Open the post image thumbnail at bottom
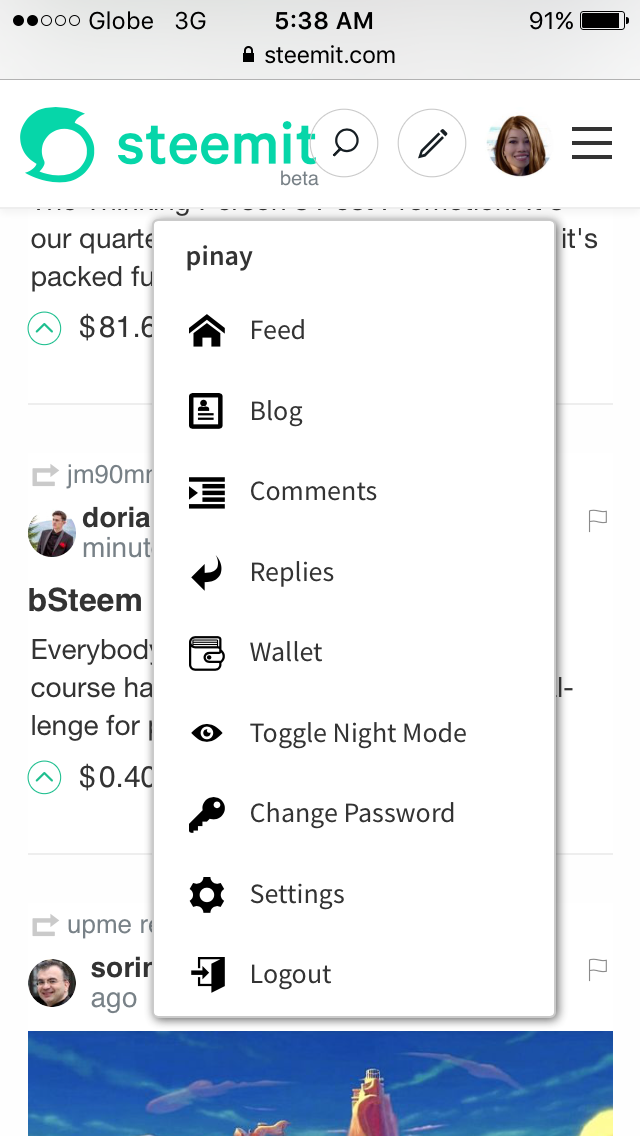This screenshot has height=1136, width=640. point(320,1083)
